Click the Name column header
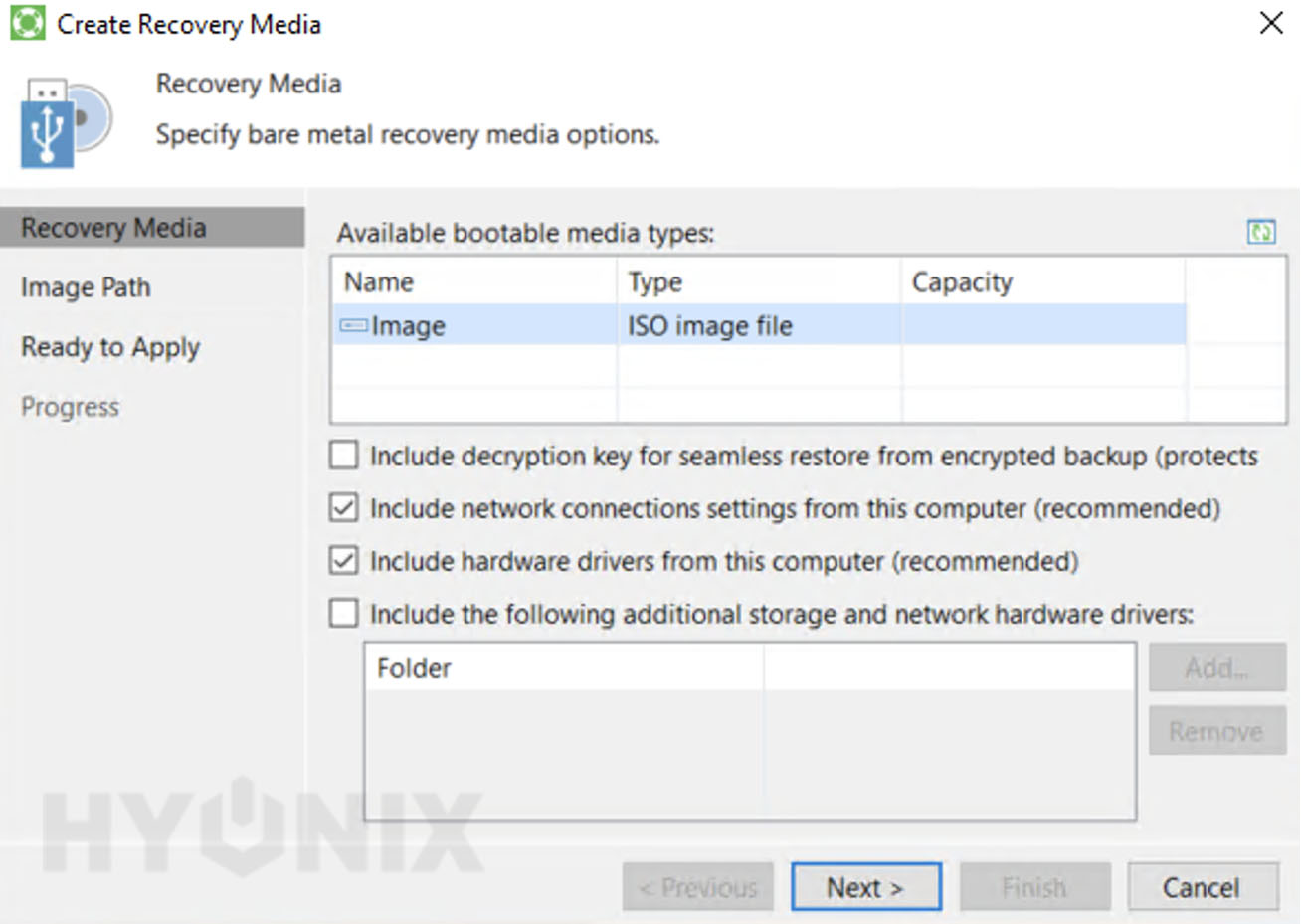Screen dimensions: 1301x924 click(376, 281)
